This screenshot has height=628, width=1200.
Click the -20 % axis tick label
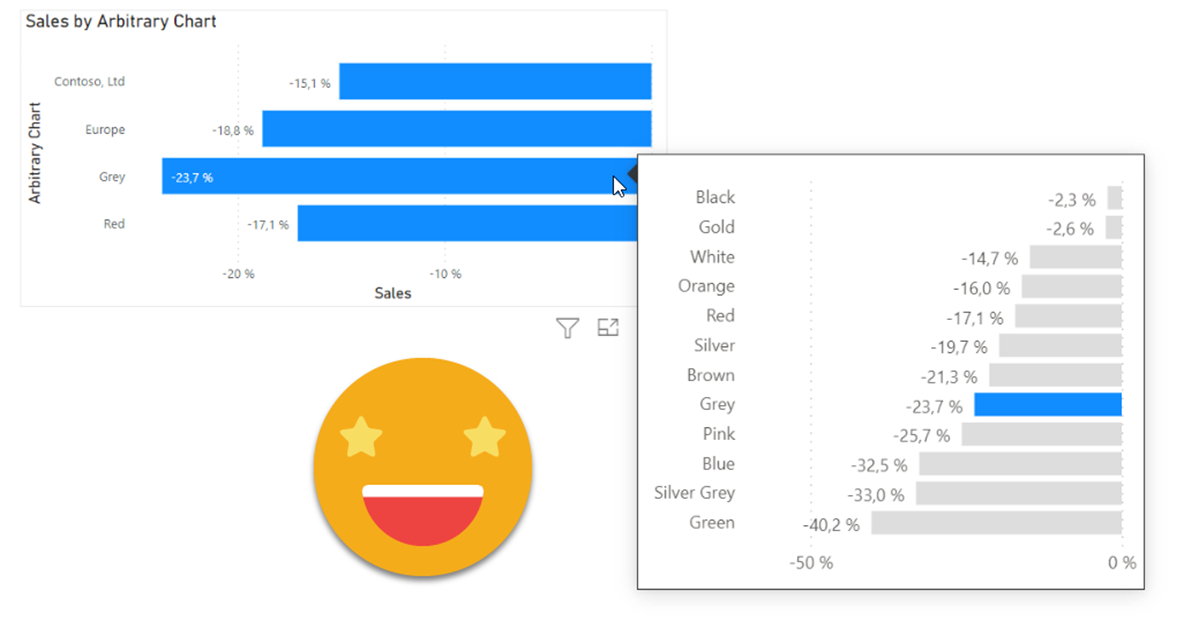[x=237, y=273]
